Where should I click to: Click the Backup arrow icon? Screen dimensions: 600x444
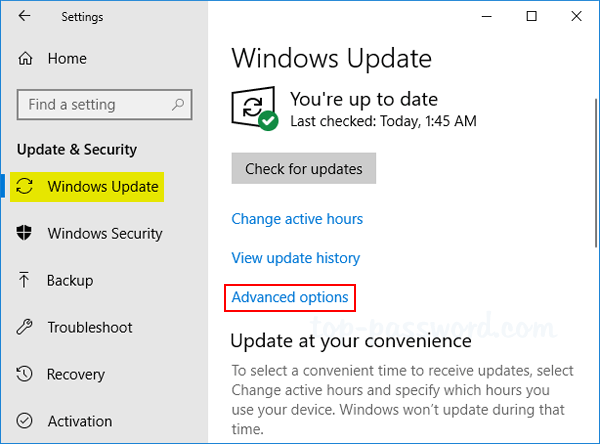pyautogui.click(x=26, y=281)
